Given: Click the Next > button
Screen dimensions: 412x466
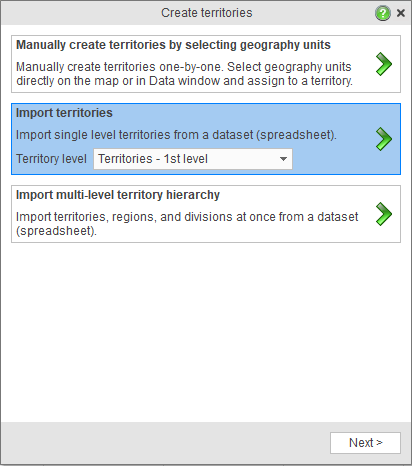Looking at the screenshot, I should click(x=365, y=443).
